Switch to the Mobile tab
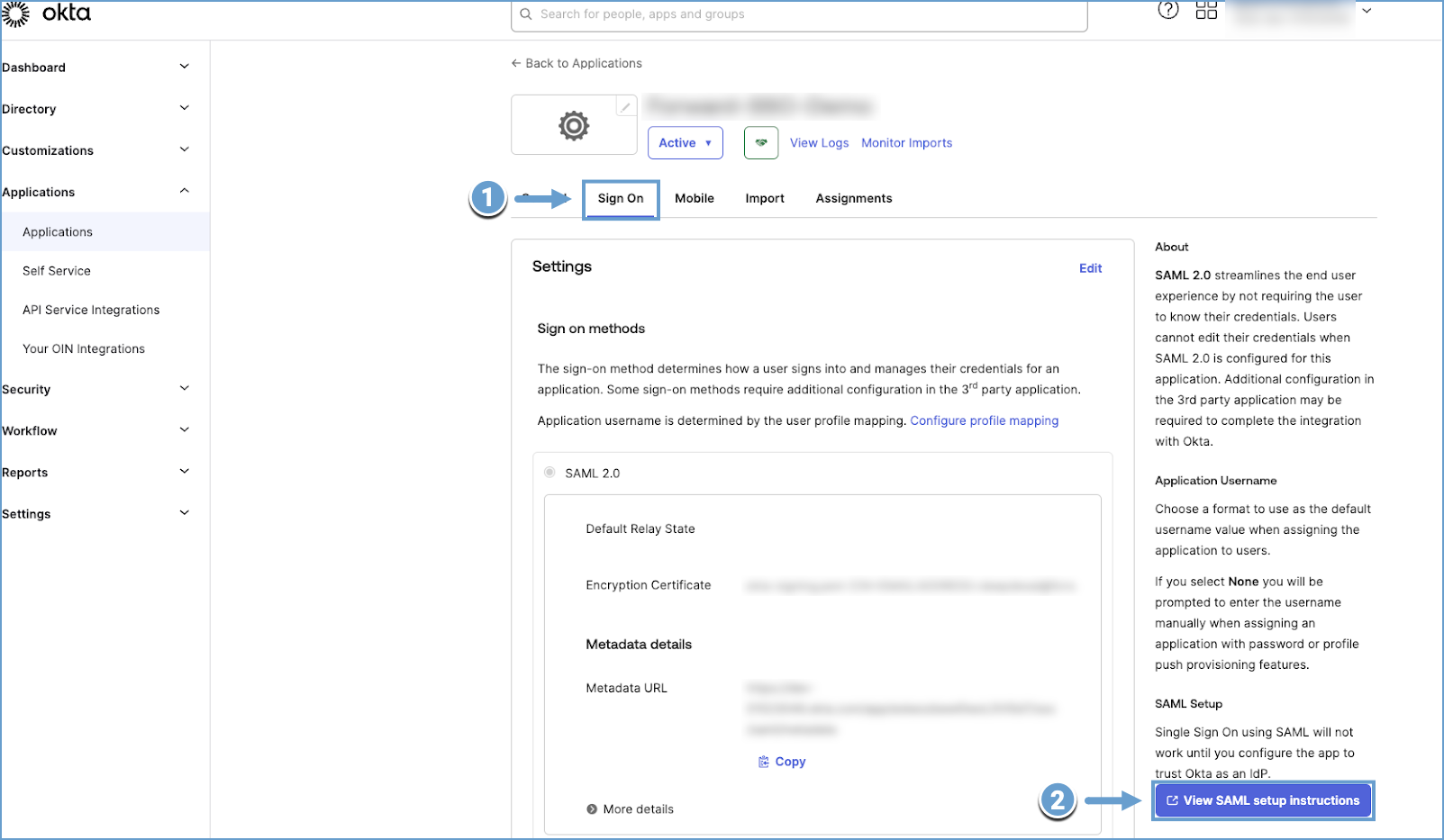1444x840 pixels. coord(694,198)
